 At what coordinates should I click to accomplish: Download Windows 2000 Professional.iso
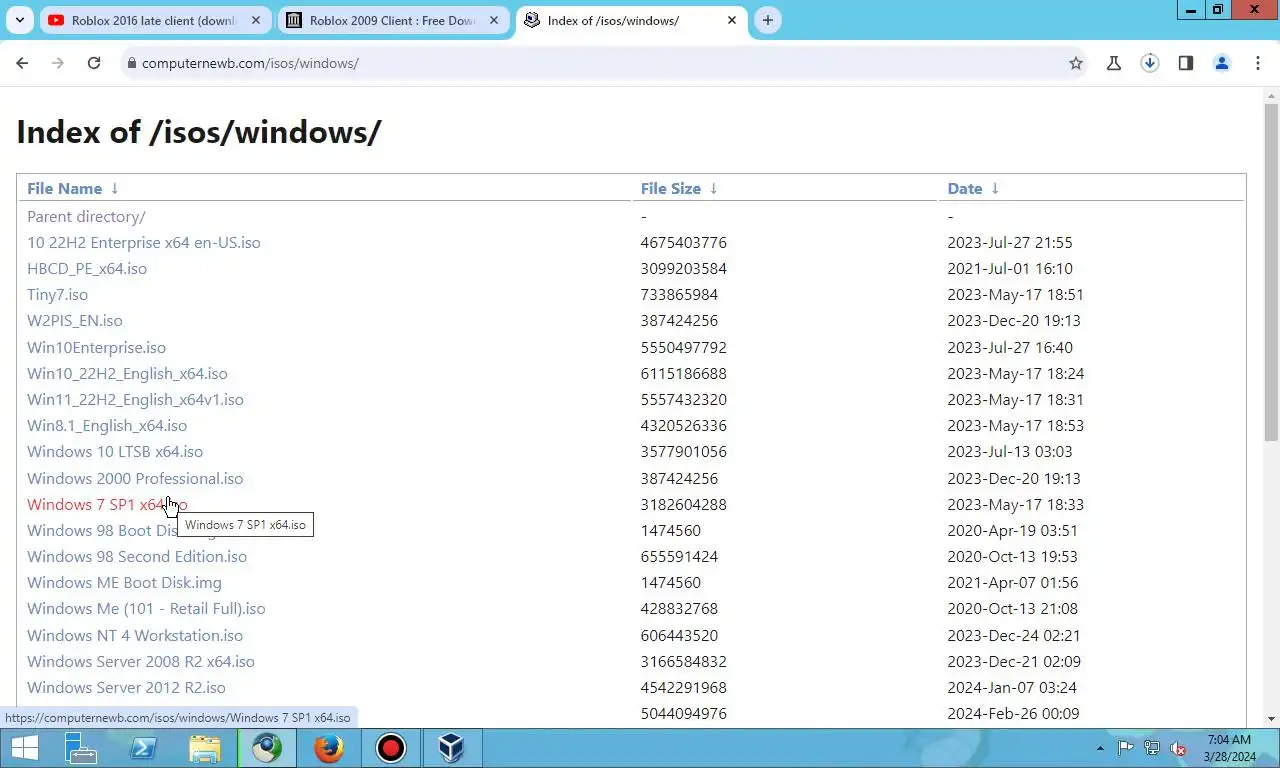135,478
